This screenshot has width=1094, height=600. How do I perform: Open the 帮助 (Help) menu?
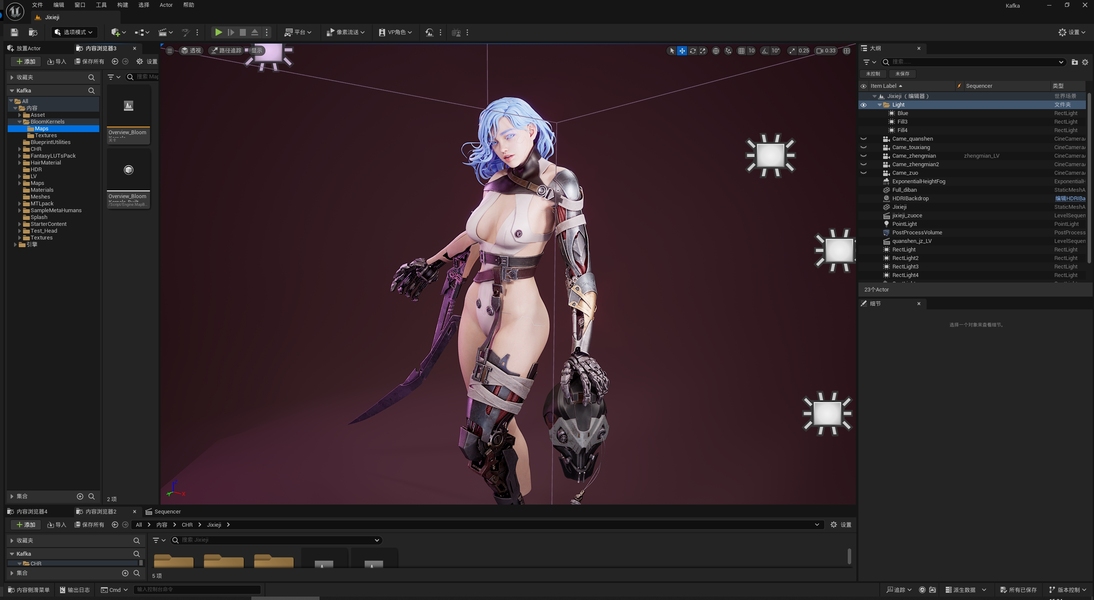point(188,5)
